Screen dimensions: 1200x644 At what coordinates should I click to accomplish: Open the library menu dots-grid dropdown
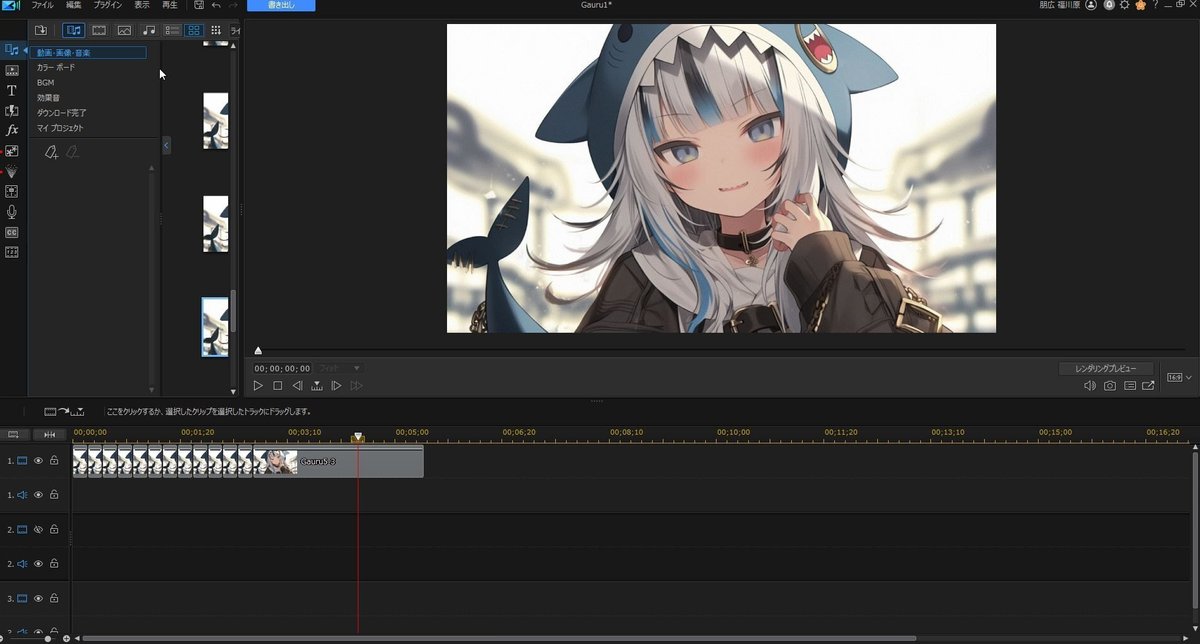click(215, 30)
